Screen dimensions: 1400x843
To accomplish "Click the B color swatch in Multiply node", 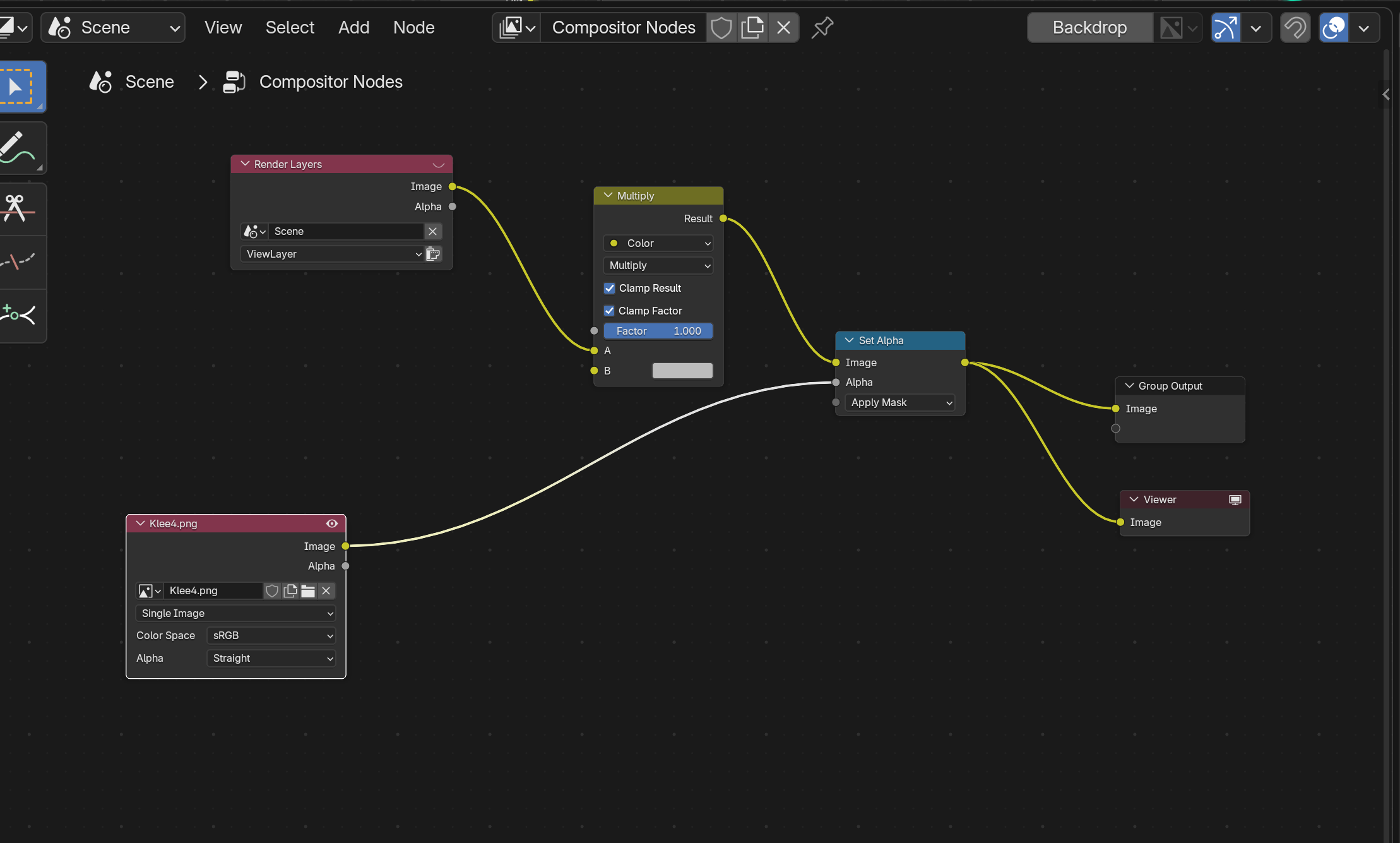I will (x=682, y=371).
